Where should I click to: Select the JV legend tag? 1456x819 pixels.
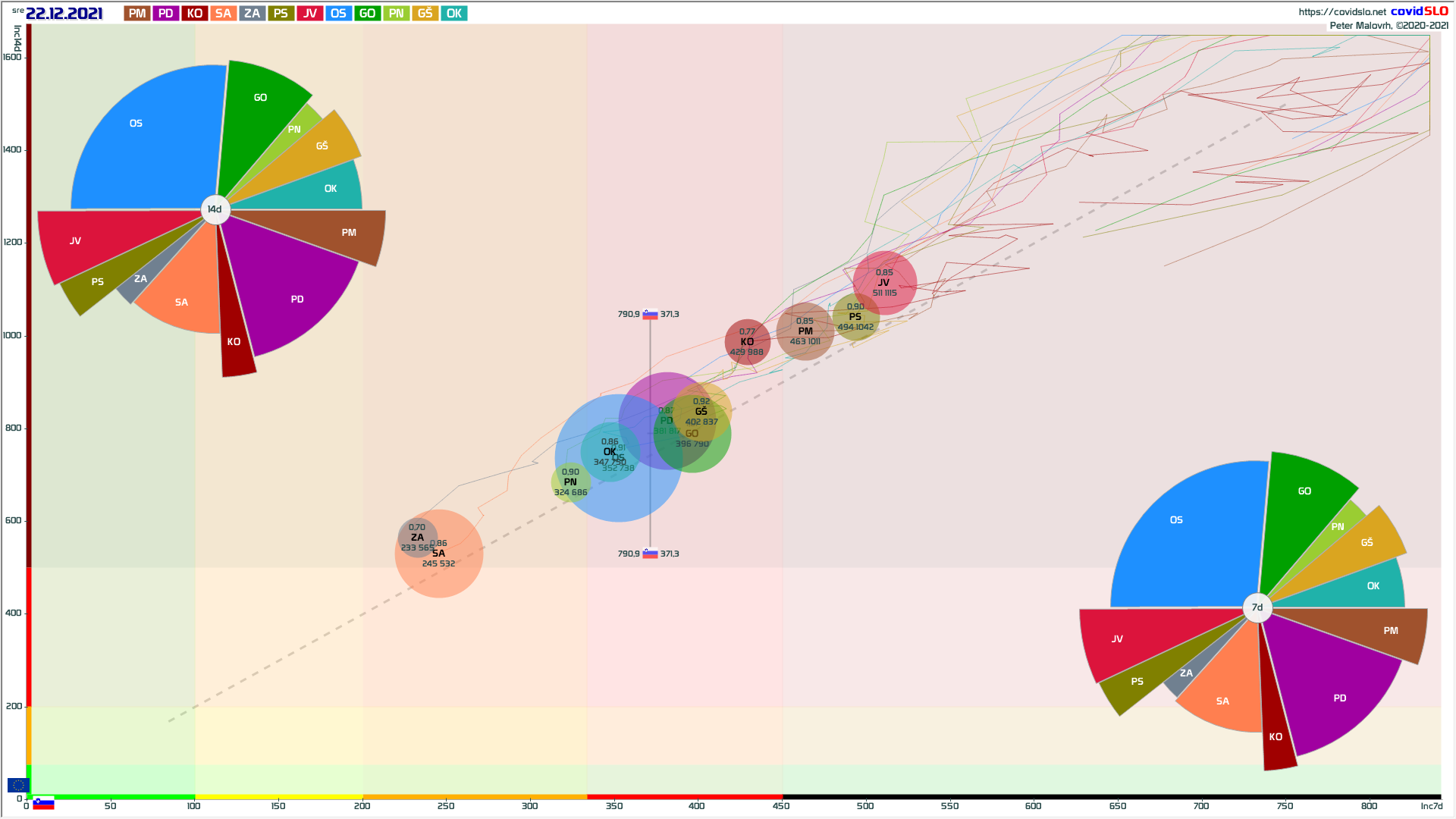click(x=309, y=14)
